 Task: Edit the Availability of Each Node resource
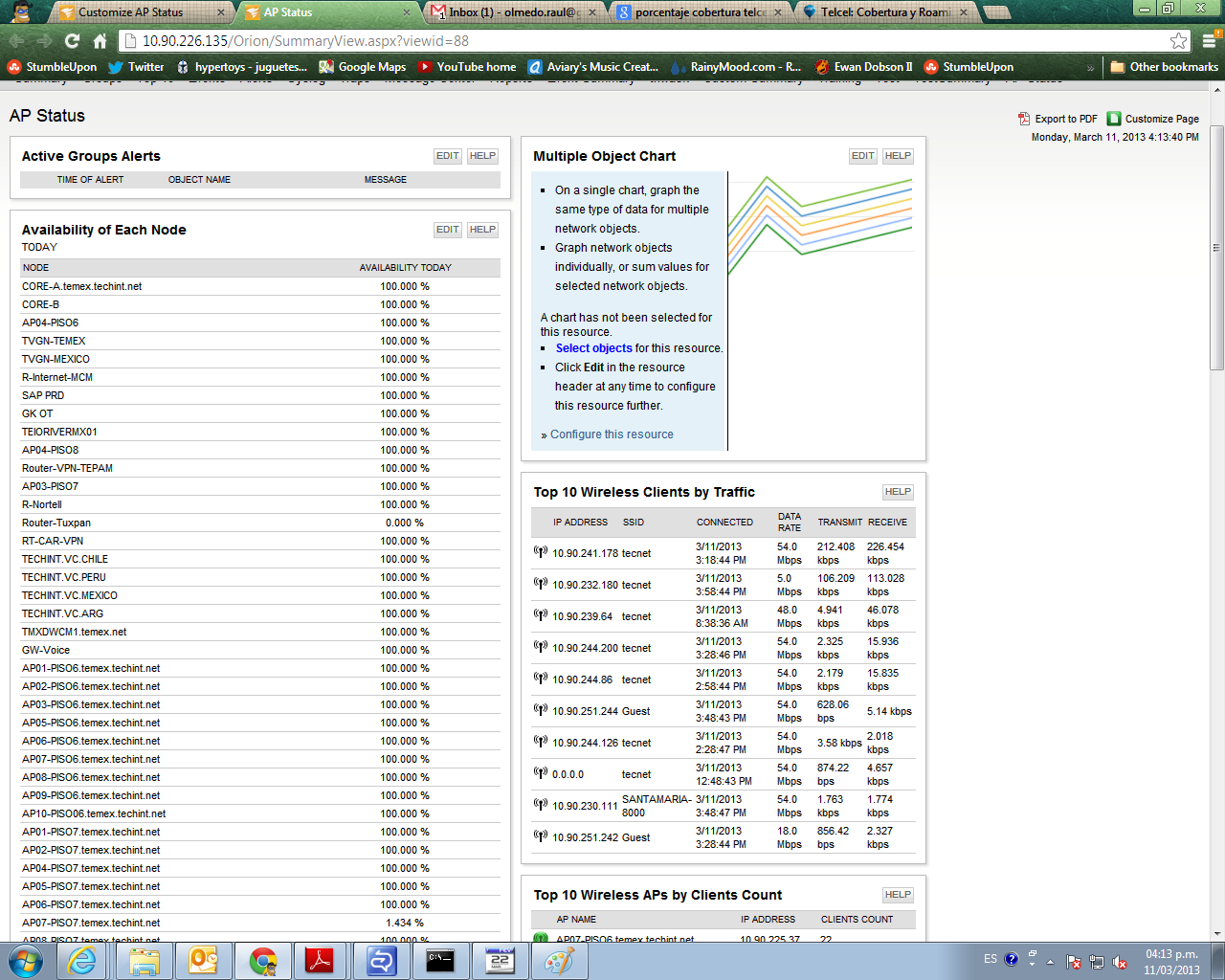tap(448, 230)
